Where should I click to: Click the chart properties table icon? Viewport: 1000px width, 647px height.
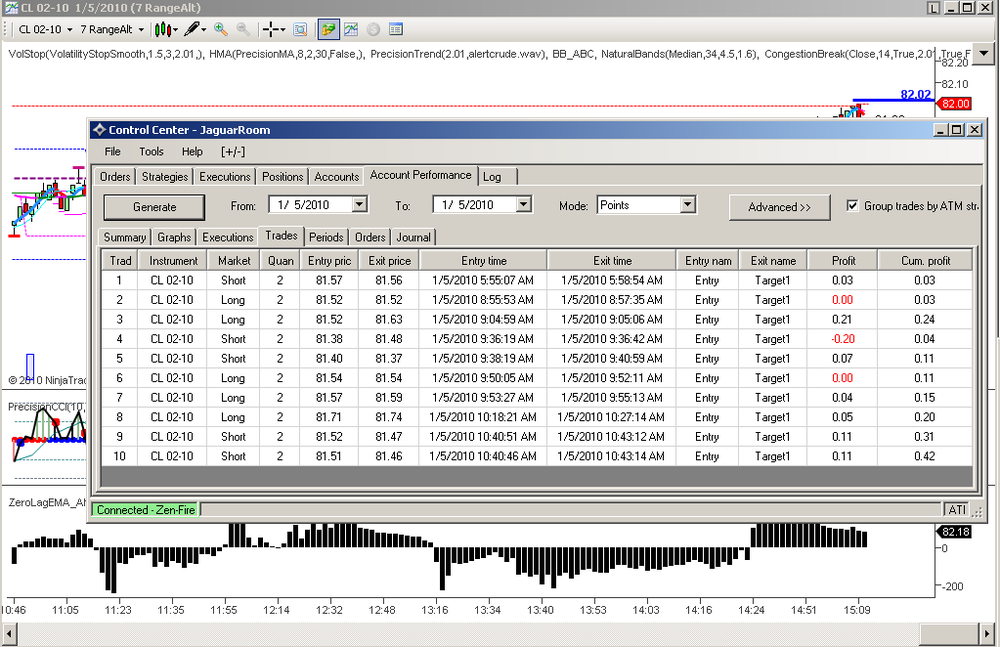tap(395, 29)
